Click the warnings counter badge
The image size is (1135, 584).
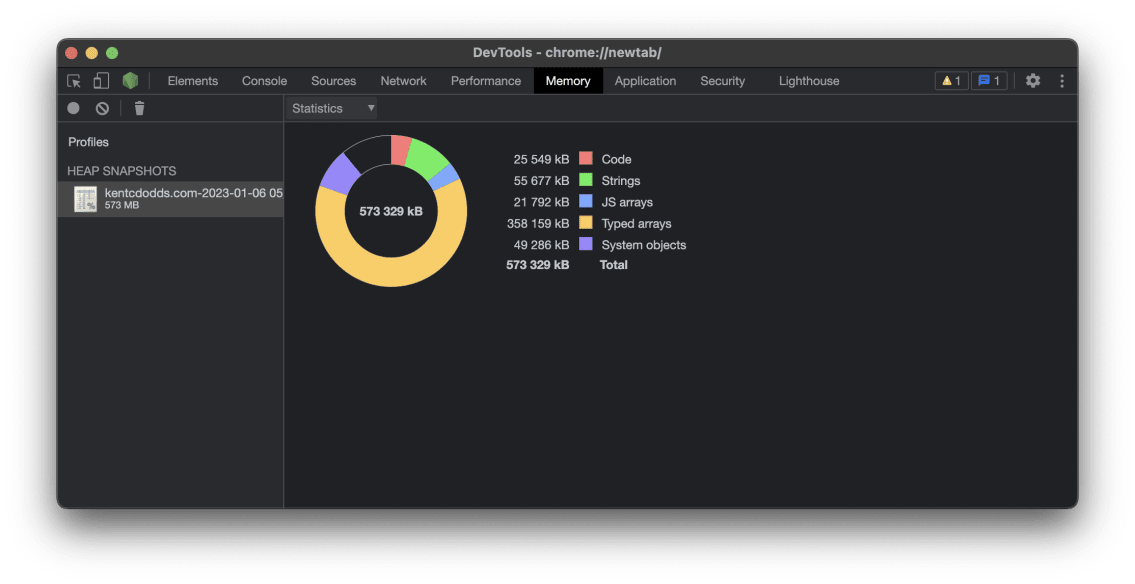click(x=950, y=81)
